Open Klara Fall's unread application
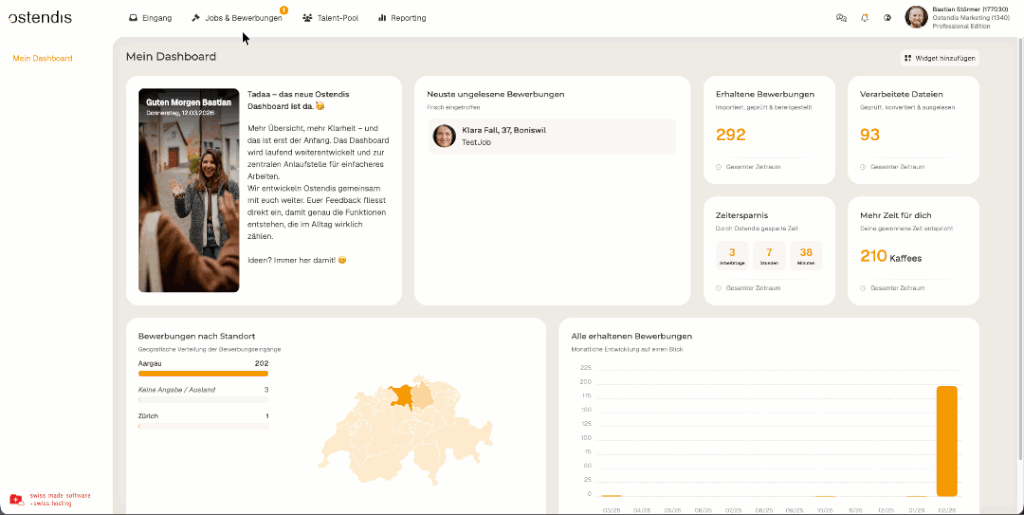This screenshot has height=515, width=1024. click(x=552, y=136)
